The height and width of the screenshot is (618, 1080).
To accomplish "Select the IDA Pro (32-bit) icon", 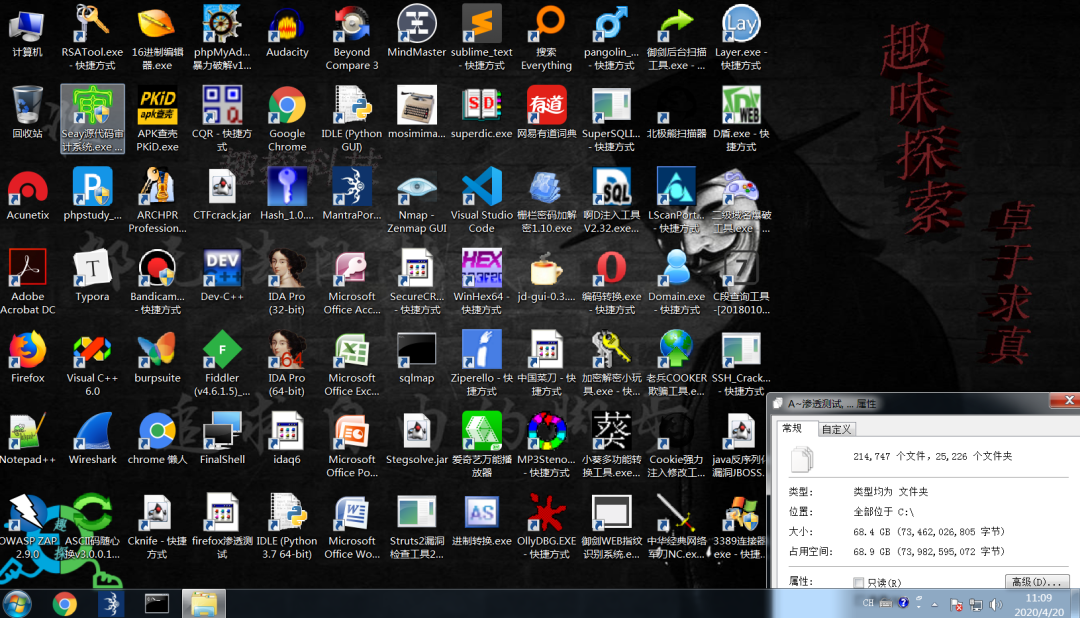I will click(287, 282).
